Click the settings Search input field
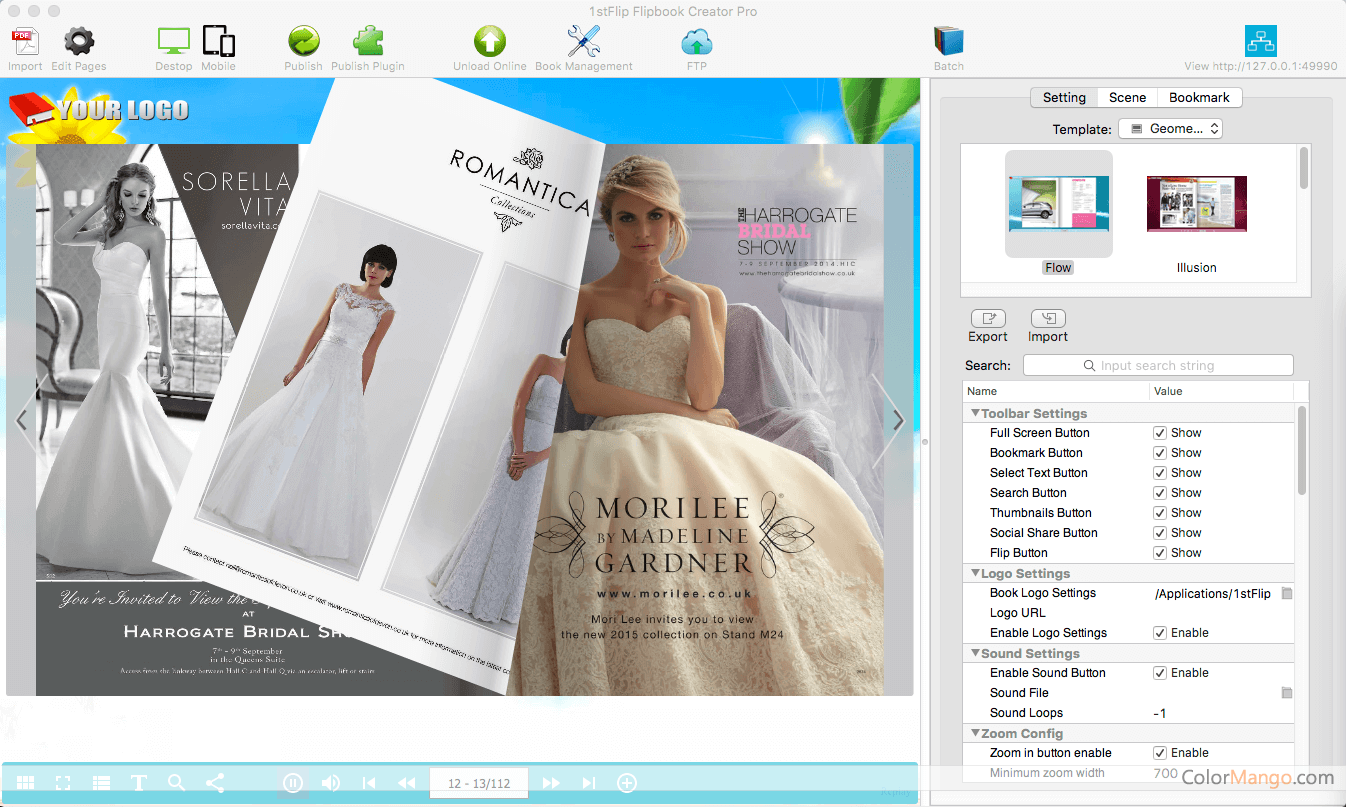 click(x=1158, y=366)
